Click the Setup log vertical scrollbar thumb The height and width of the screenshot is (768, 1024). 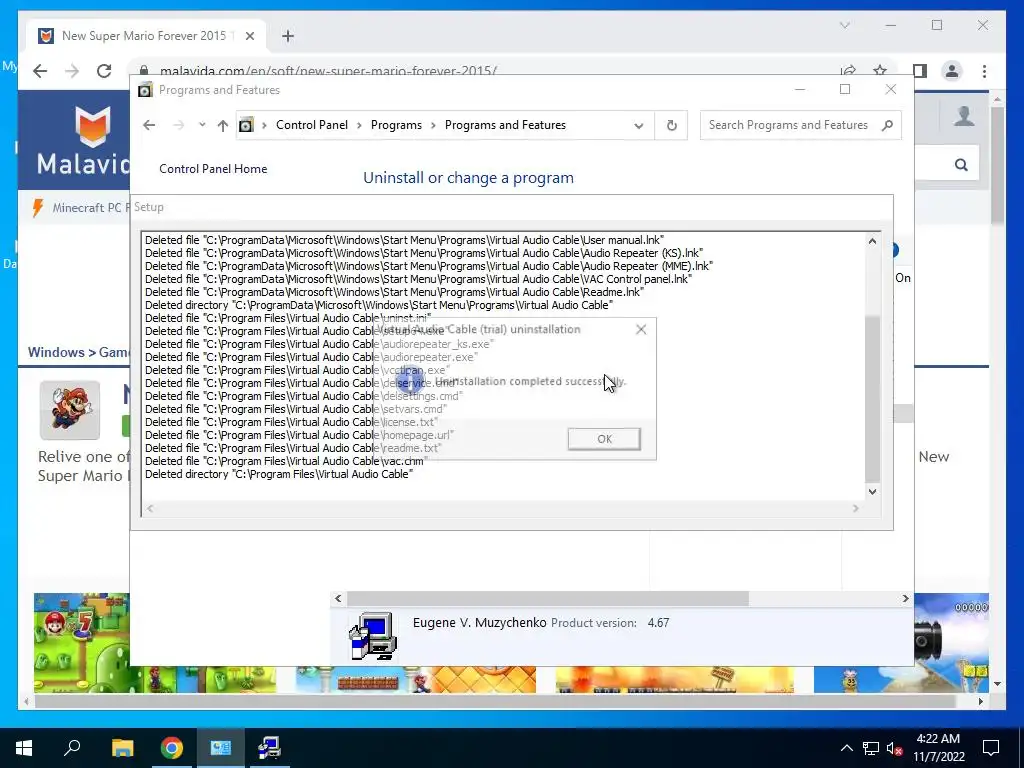(x=872, y=398)
